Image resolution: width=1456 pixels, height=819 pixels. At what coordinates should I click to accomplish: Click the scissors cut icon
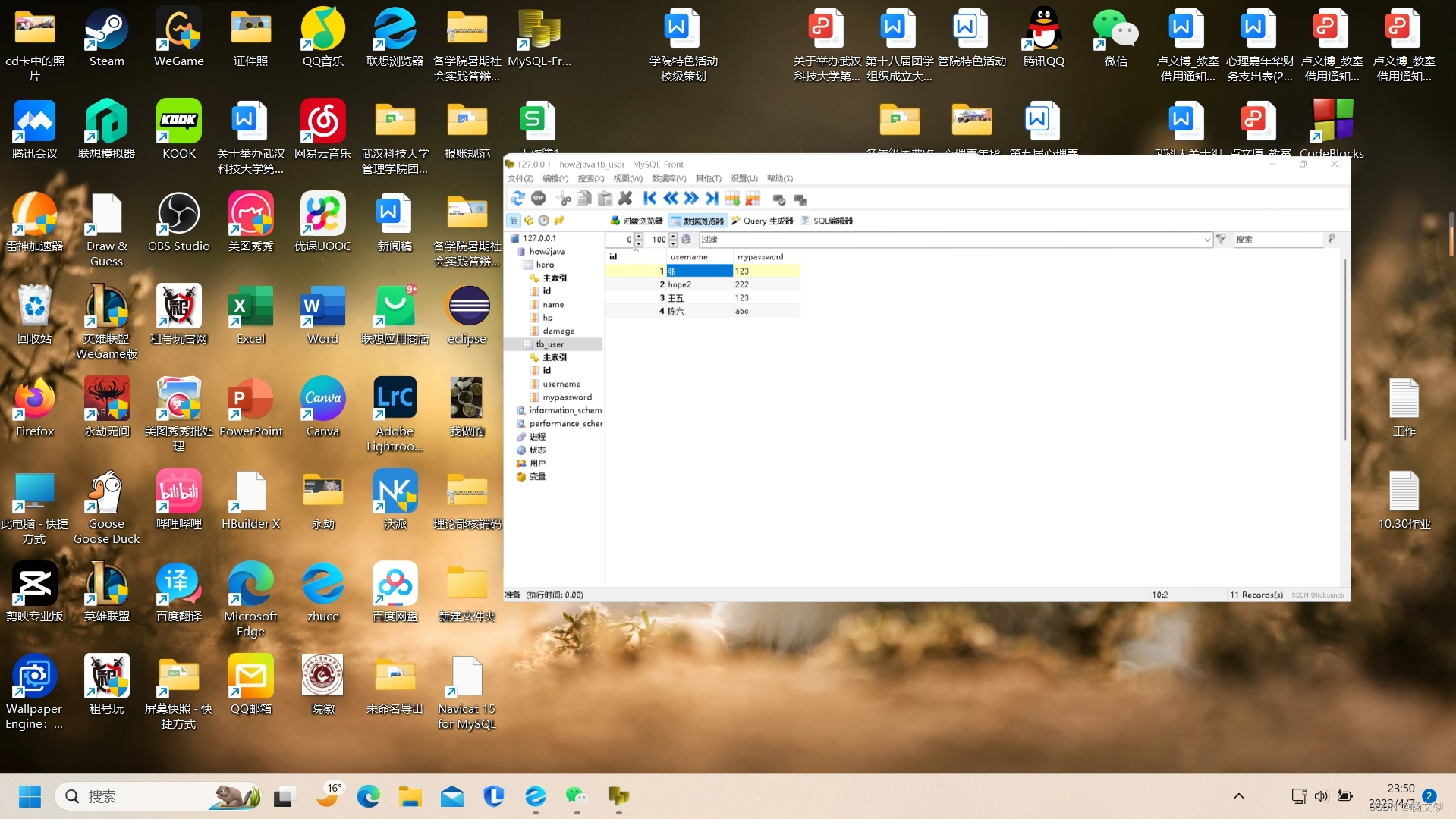click(563, 199)
